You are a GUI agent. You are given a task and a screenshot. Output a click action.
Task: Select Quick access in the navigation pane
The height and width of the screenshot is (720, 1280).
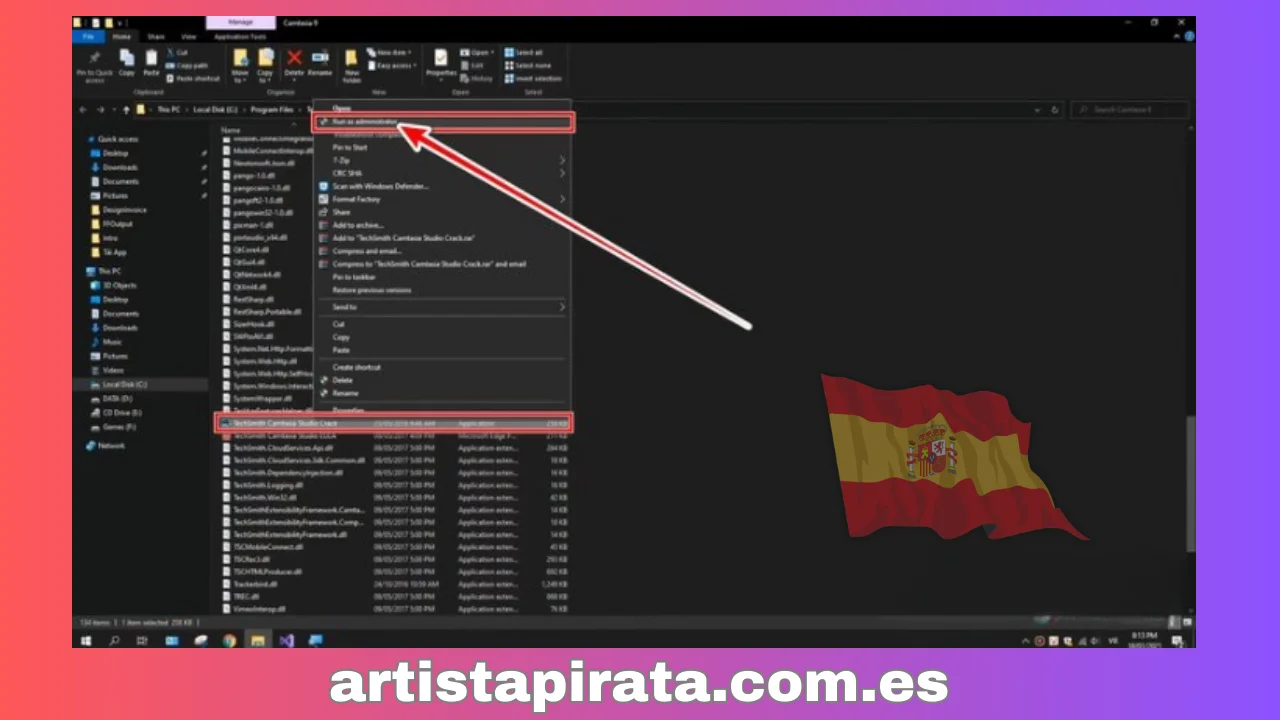[118, 139]
